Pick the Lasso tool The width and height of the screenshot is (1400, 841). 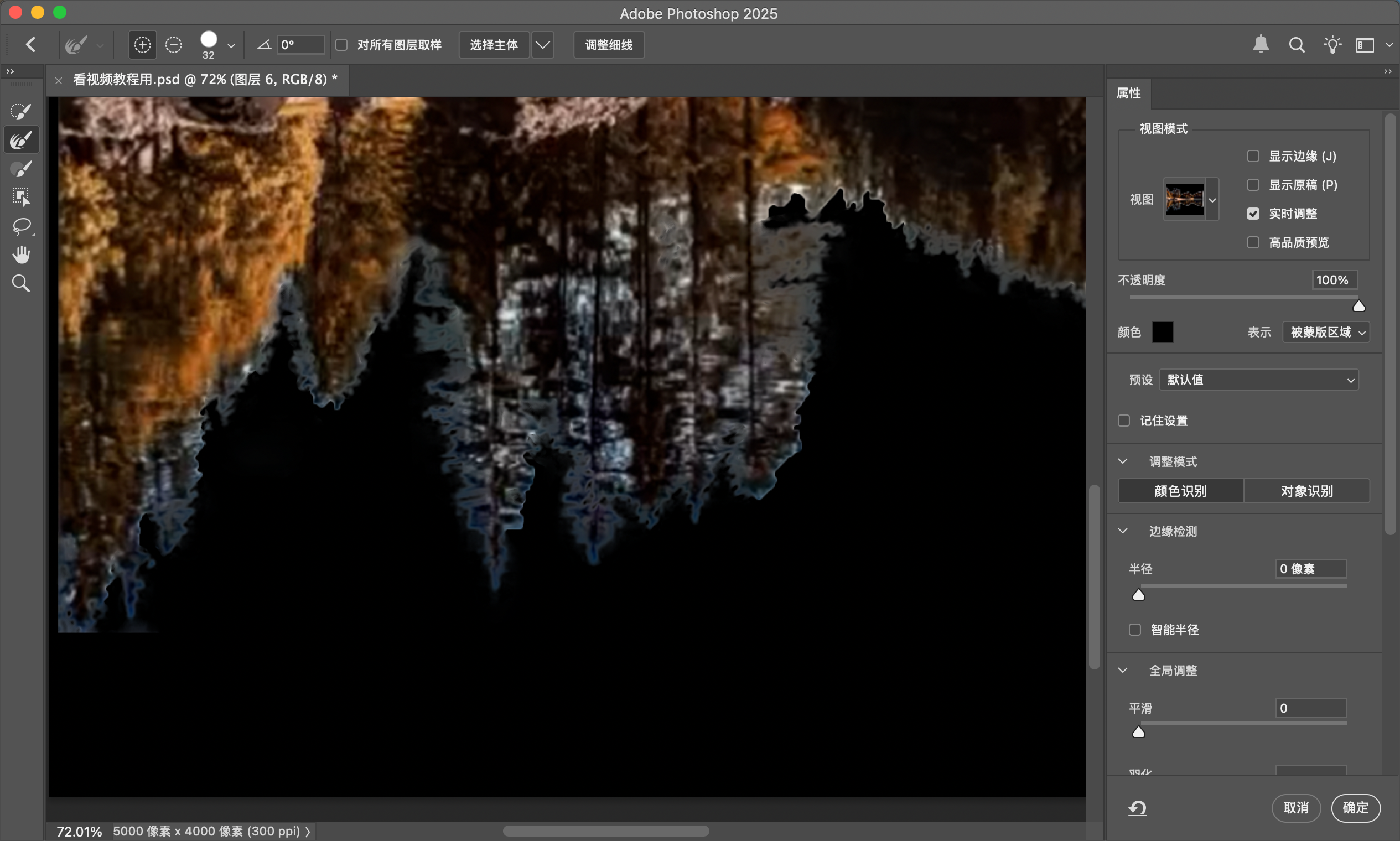(21, 226)
